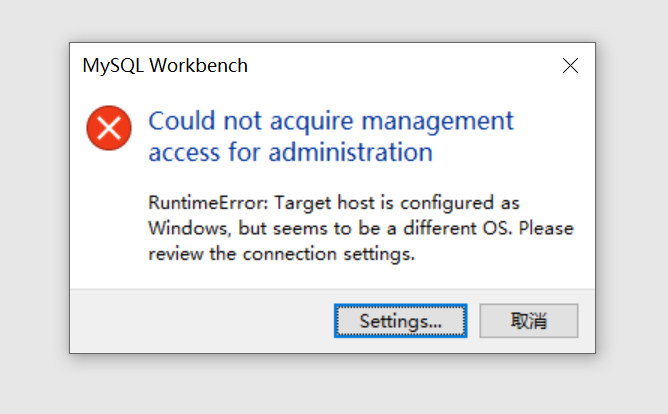Open the Settings... button
The width and height of the screenshot is (668, 414).
tap(400, 321)
